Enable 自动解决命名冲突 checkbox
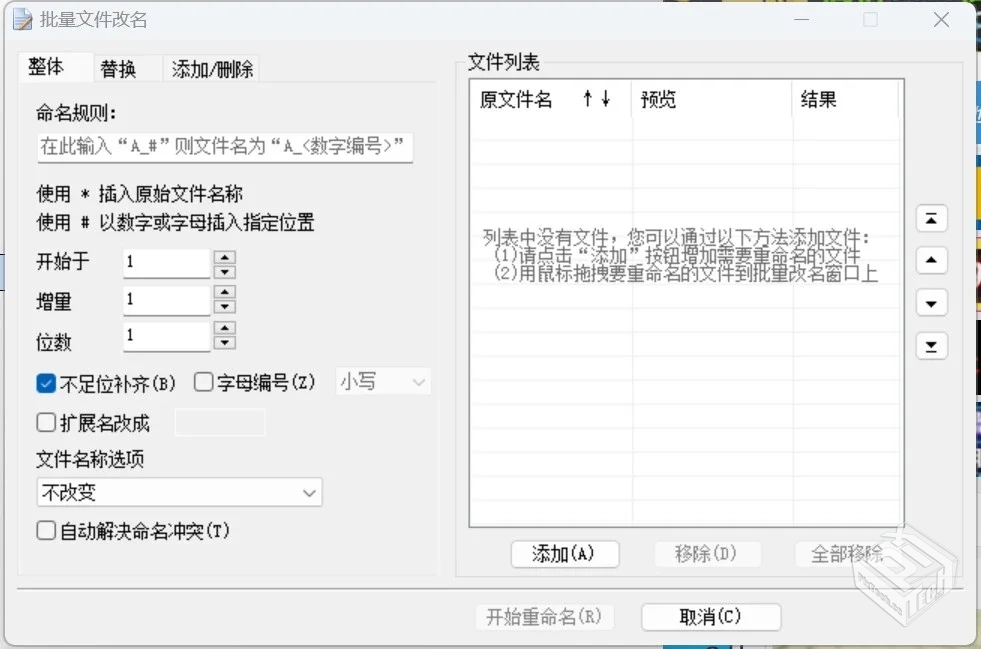Viewport: 981px width, 649px height. point(45,531)
